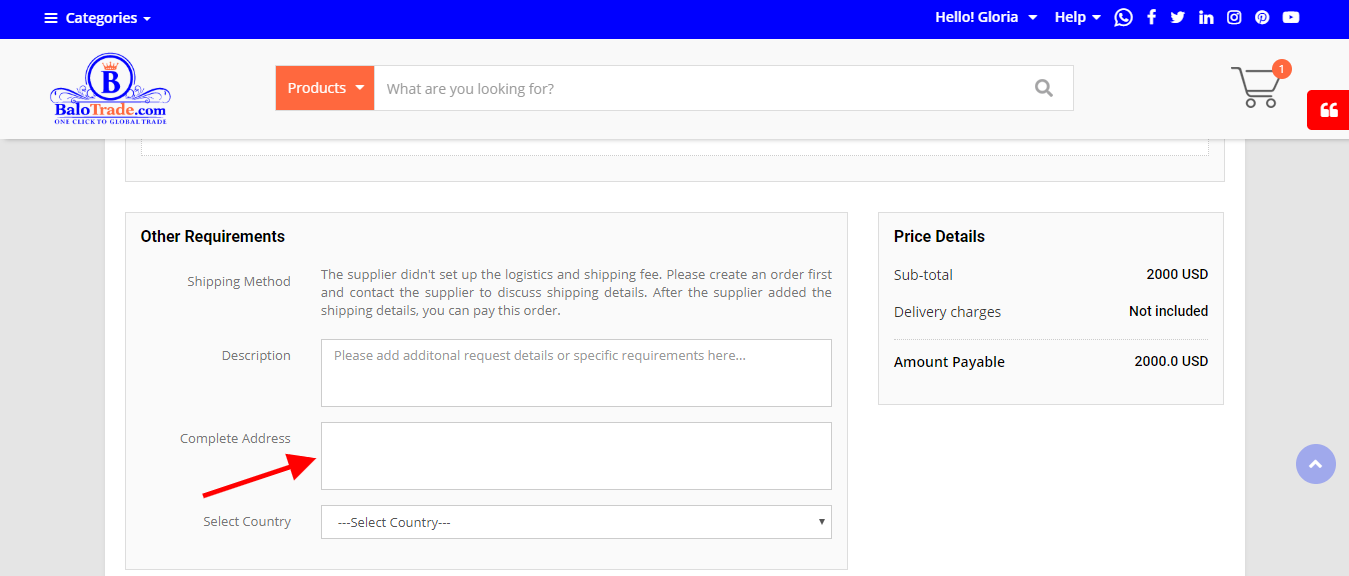Open the Select Country dropdown
The width and height of the screenshot is (1349, 576).
[x=576, y=522]
